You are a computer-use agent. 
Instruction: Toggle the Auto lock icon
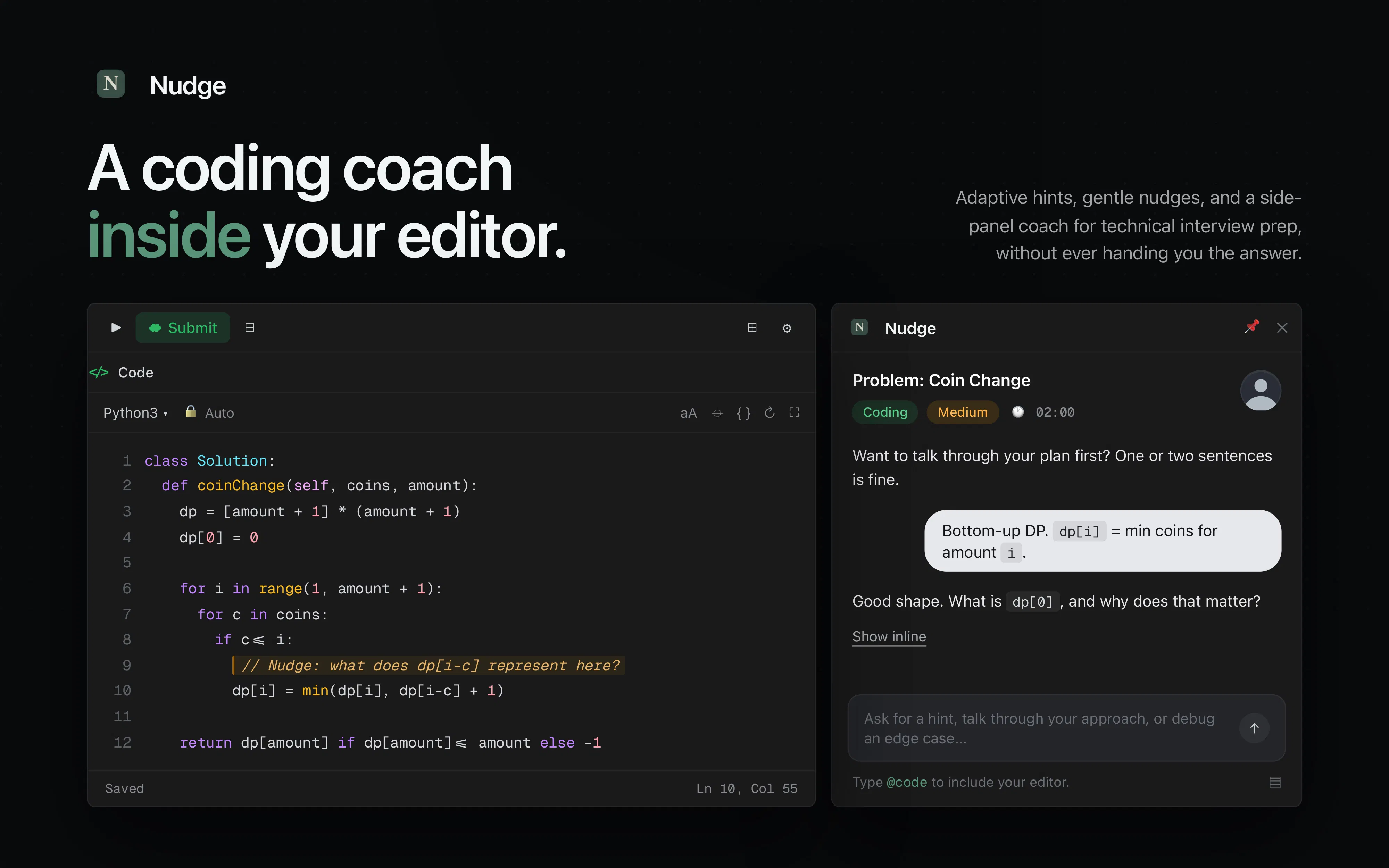click(191, 412)
